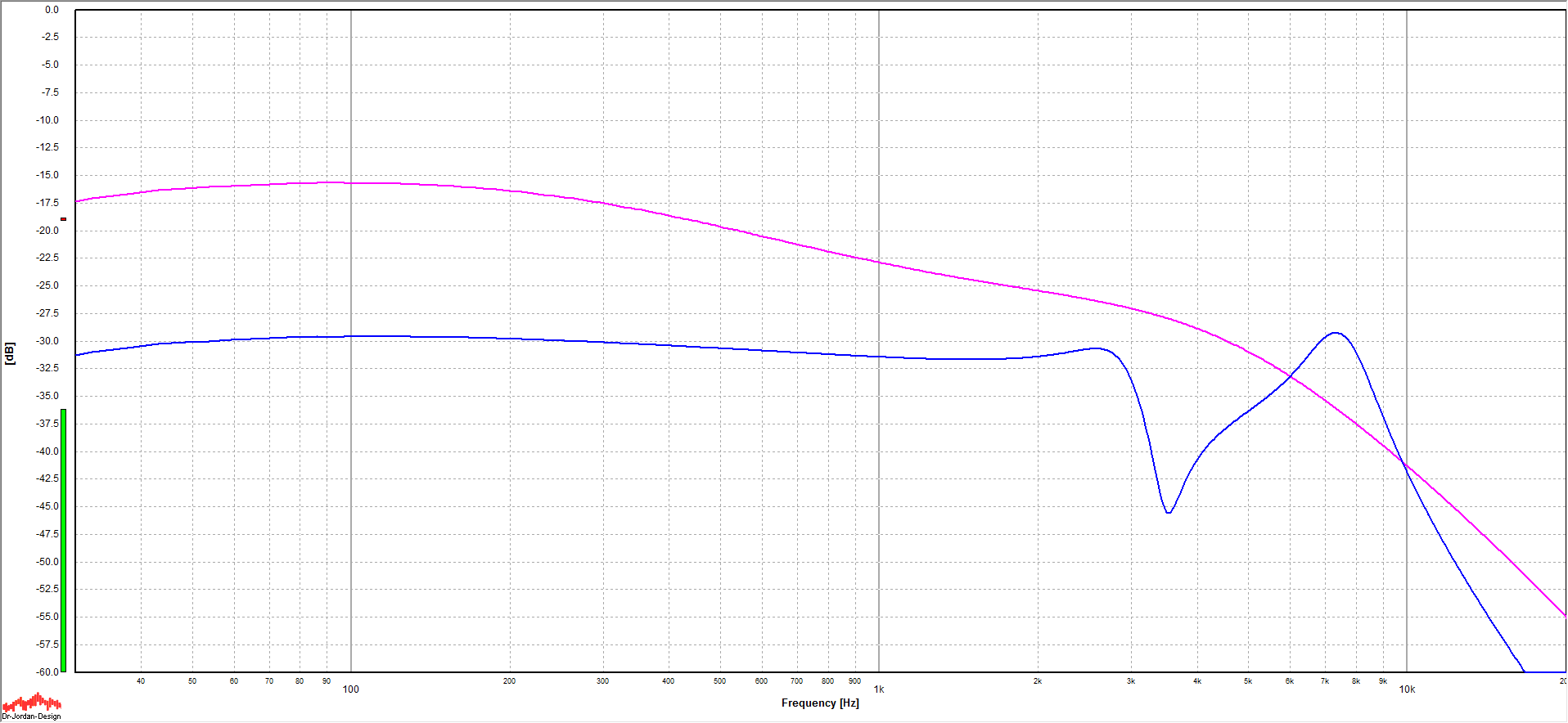
Task: Click where the curves cross at 10k
Action: (x=1405, y=465)
